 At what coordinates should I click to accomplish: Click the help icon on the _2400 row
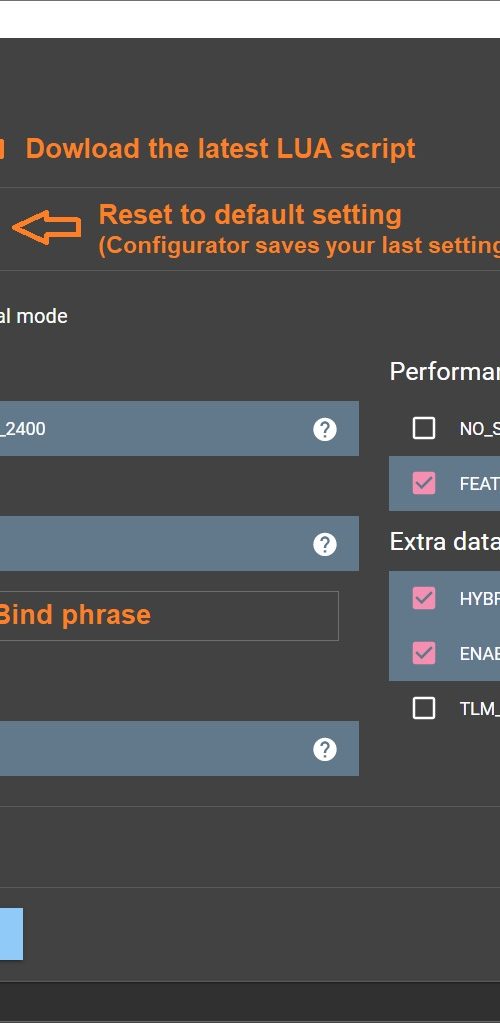[324, 429]
